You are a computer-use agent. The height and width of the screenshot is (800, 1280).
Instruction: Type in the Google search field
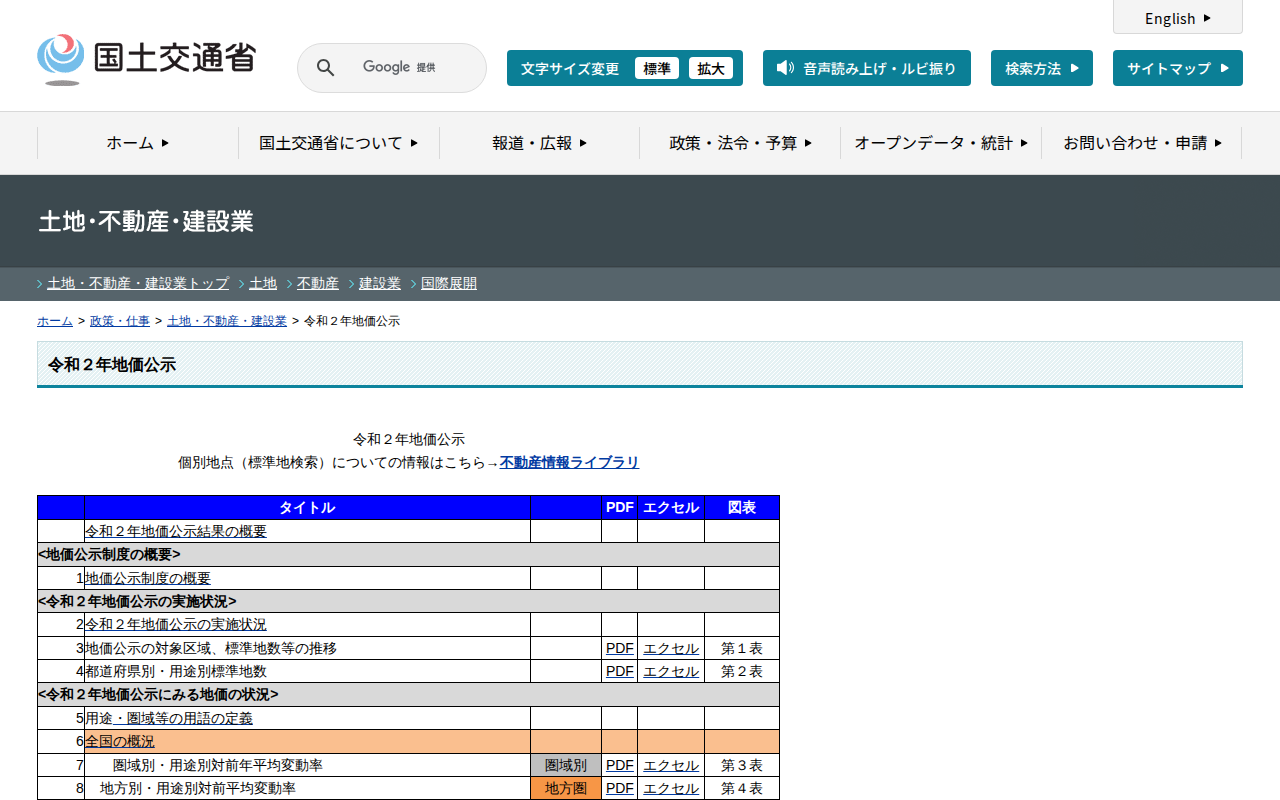coord(410,68)
